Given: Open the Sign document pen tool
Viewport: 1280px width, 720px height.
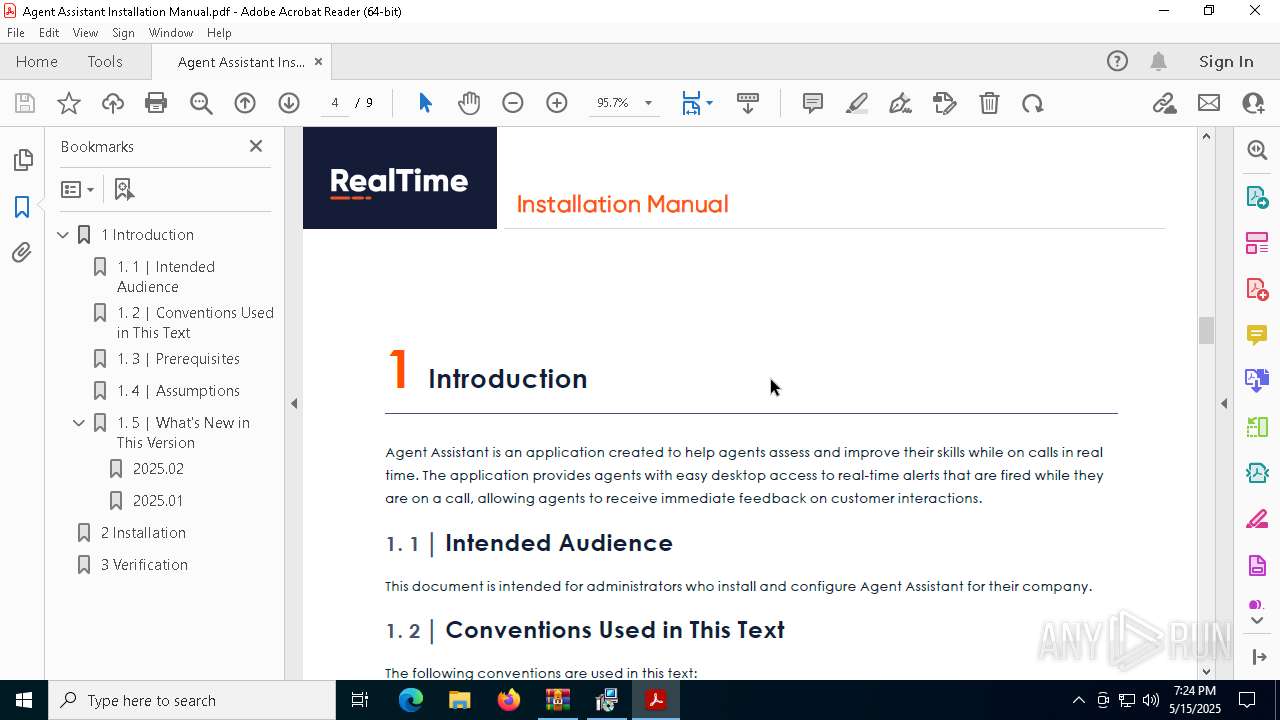Looking at the screenshot, I should [900, 103].
